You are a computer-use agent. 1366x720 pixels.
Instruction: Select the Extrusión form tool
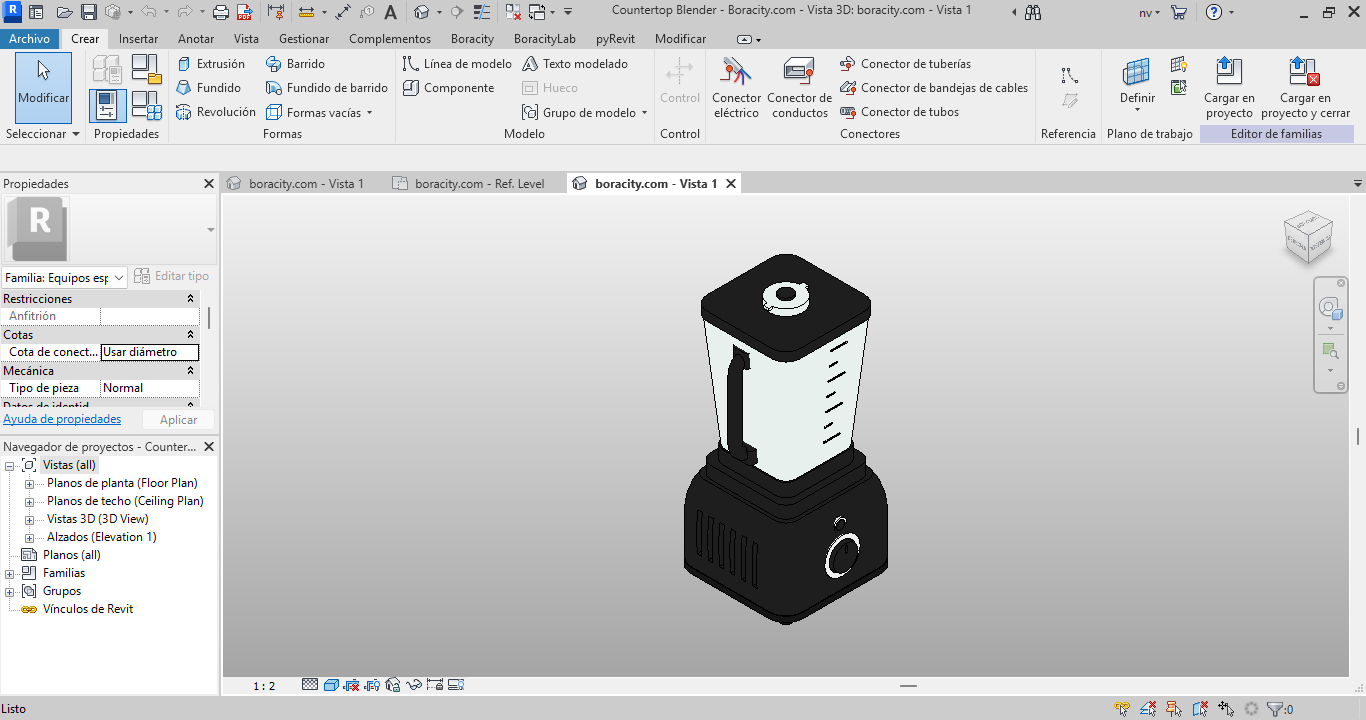pyautogui.click(x=210, y=64)
